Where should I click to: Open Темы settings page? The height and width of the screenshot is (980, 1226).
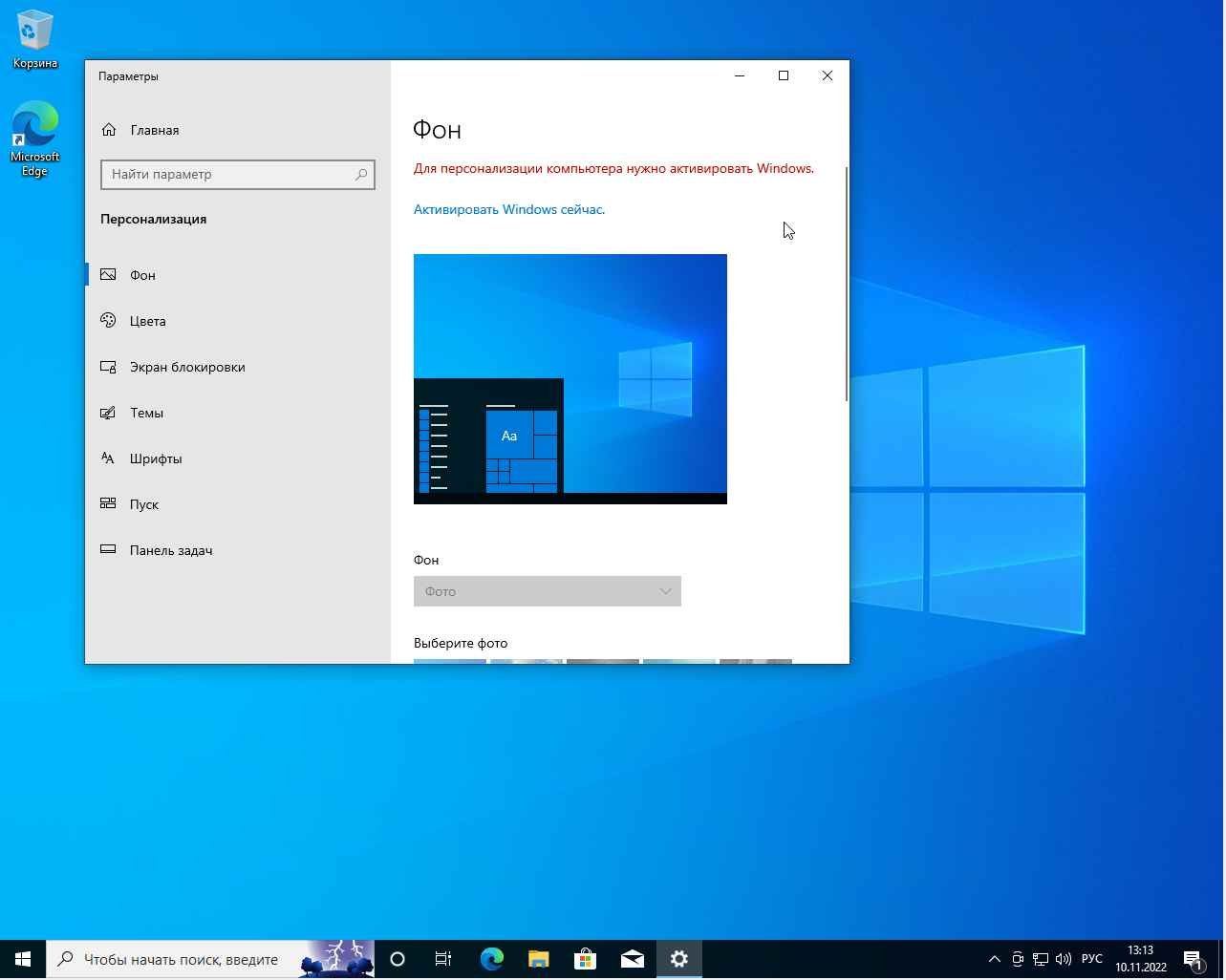[x=237, y=413]
